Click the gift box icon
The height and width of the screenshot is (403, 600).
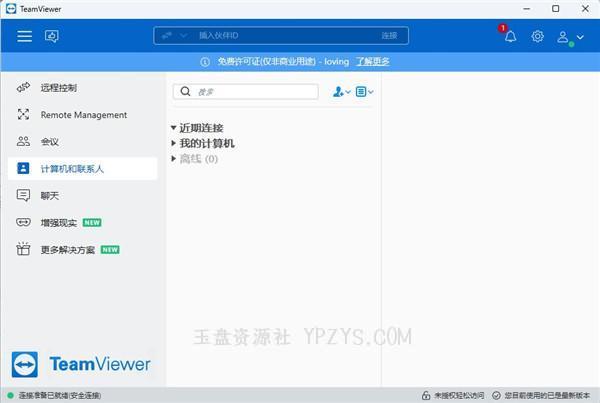23,249
